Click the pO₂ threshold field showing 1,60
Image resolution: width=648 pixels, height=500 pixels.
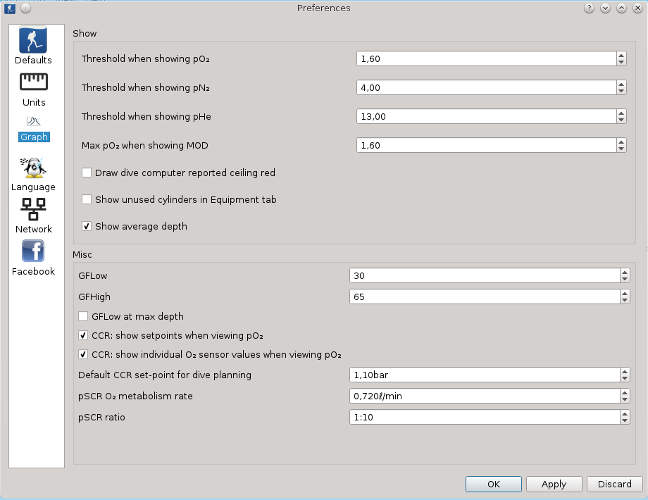pyautogui.click(x=486, y=59)
